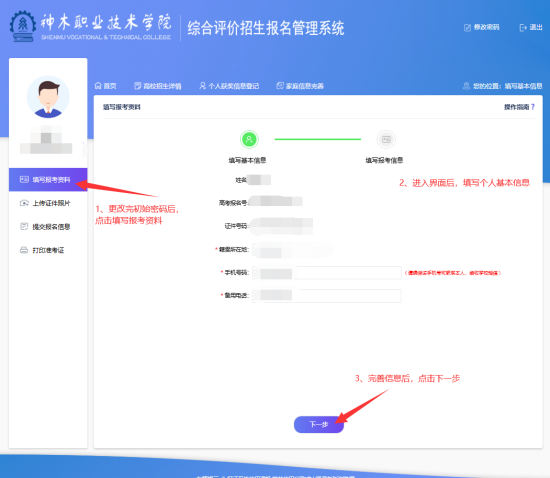
Task: Click the green 填写基本信息 step circle
Action: pyautogui.click(x=249, y=139)
